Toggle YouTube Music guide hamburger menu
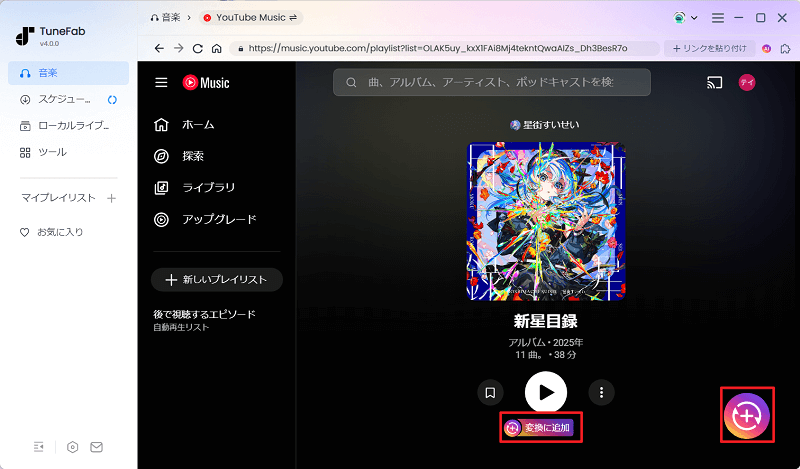 (x=161, y=83)
